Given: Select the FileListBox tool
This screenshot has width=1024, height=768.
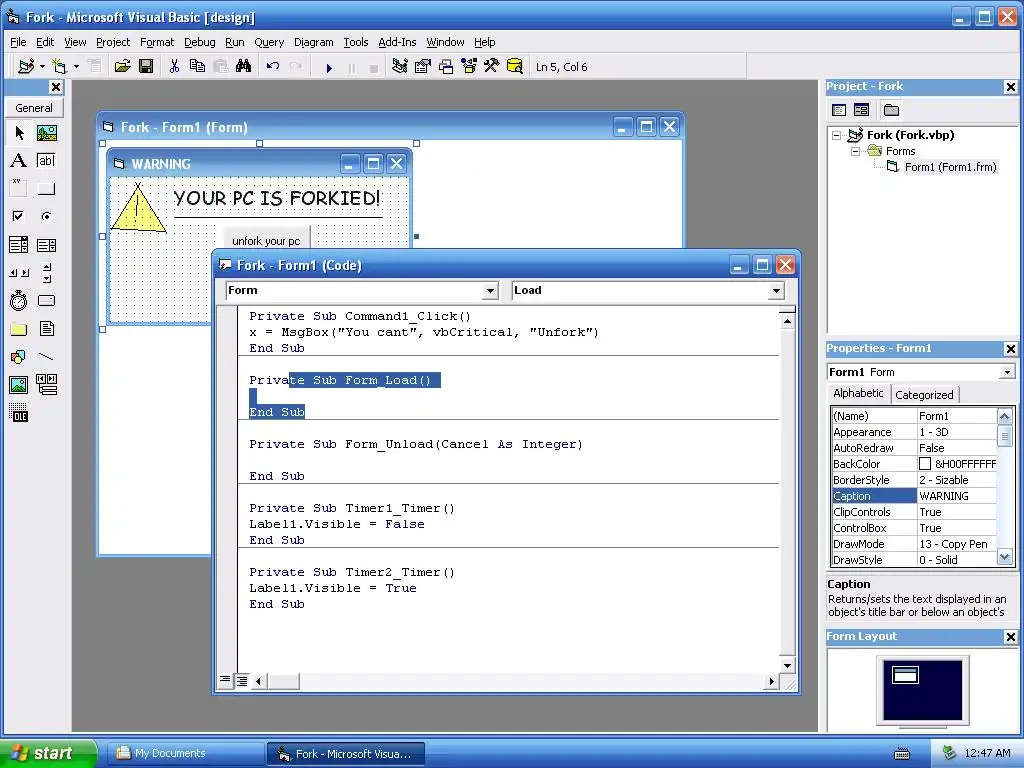Looking at the screenshot, I should click(x=46, y=328).
